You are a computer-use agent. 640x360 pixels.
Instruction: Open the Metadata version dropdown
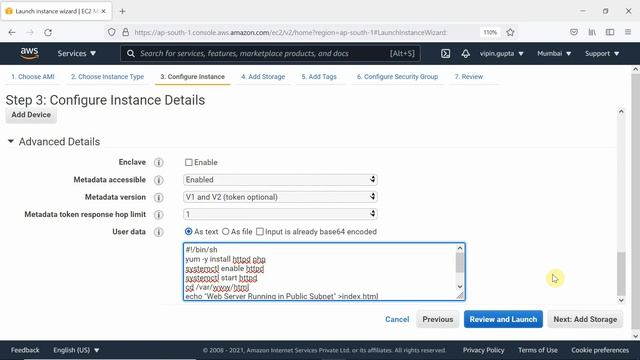point(280,197)
